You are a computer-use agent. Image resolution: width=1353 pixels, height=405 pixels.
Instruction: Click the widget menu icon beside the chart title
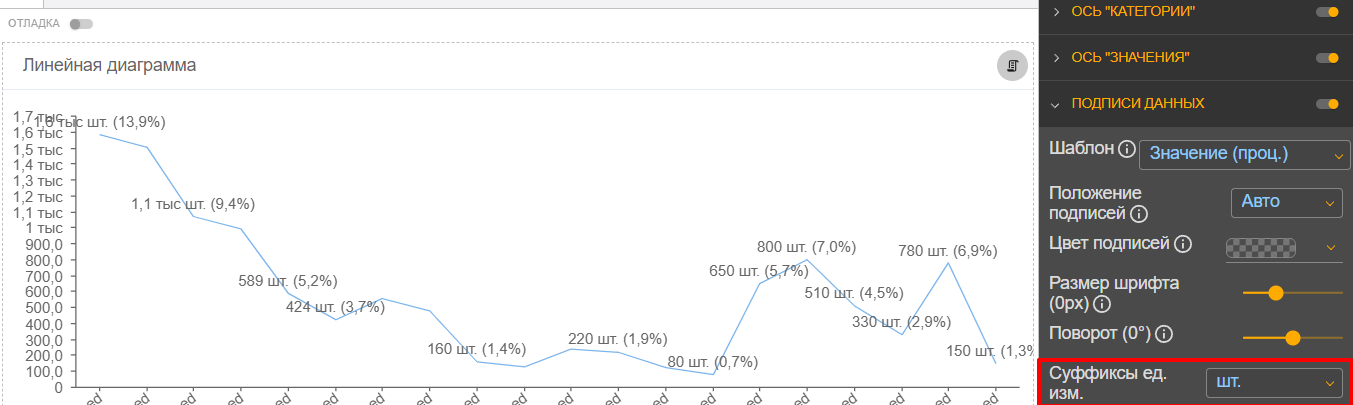pyautogui.click(x=1012, y=66)
